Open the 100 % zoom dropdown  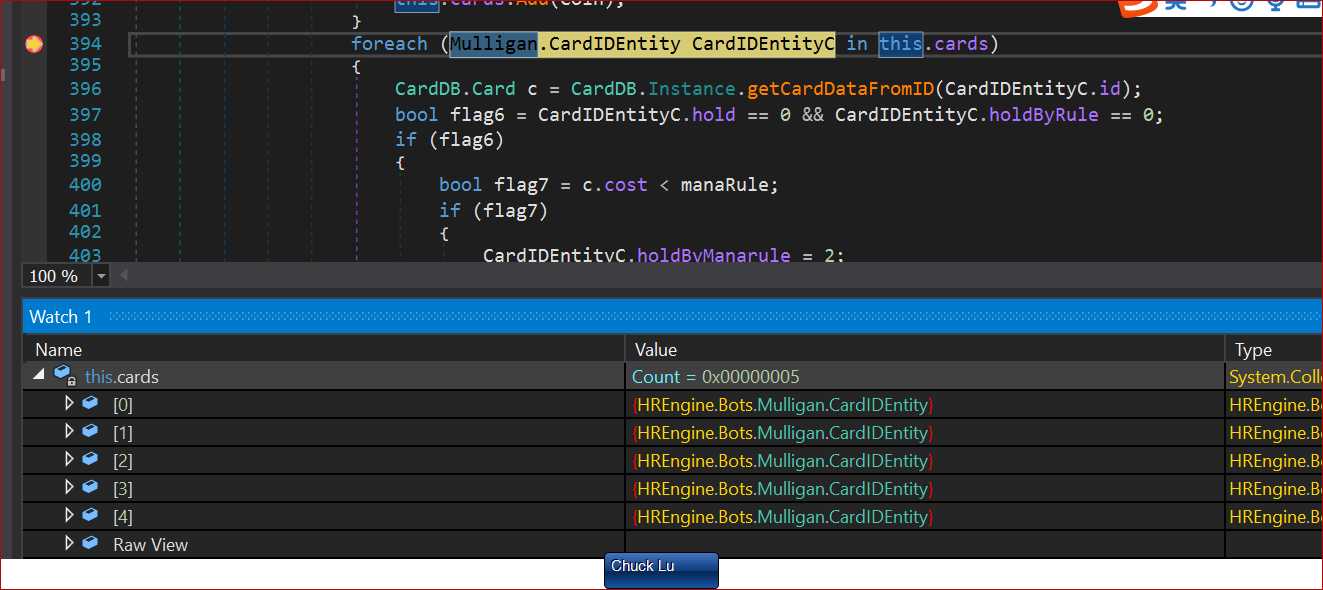point(101,276)
